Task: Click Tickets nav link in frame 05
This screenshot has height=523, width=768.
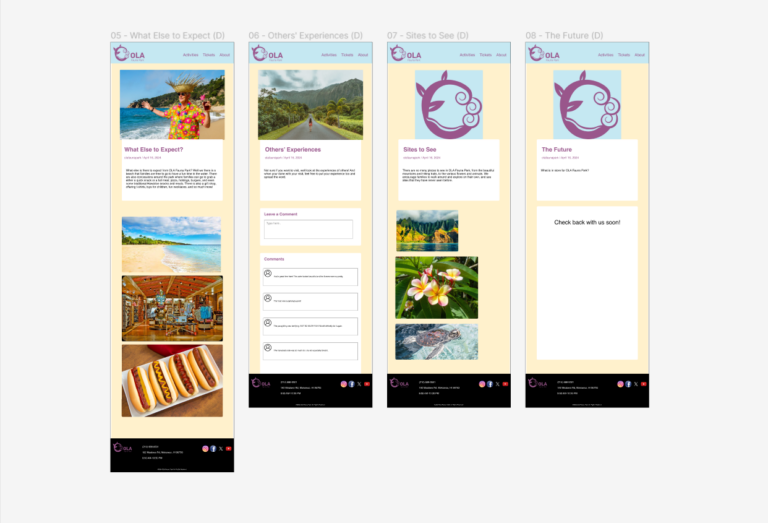Action: (209, 55)
